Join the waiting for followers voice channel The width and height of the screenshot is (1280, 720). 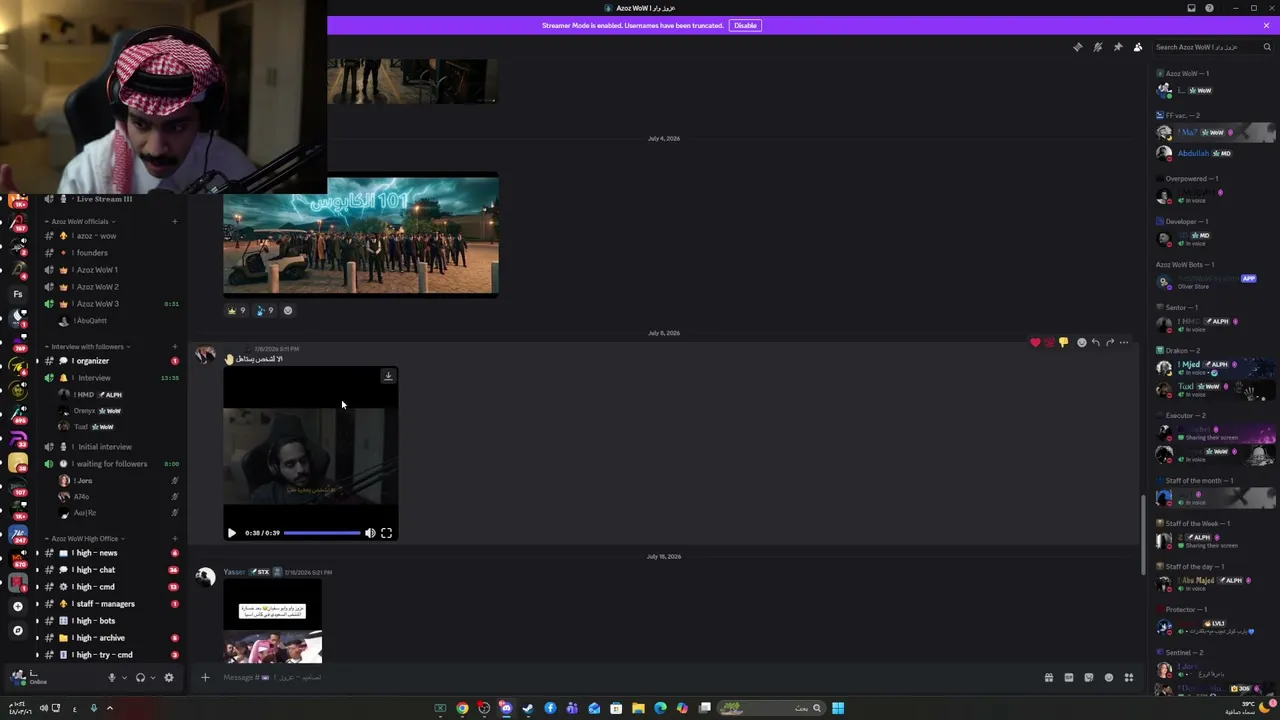(x=111, y=464)
